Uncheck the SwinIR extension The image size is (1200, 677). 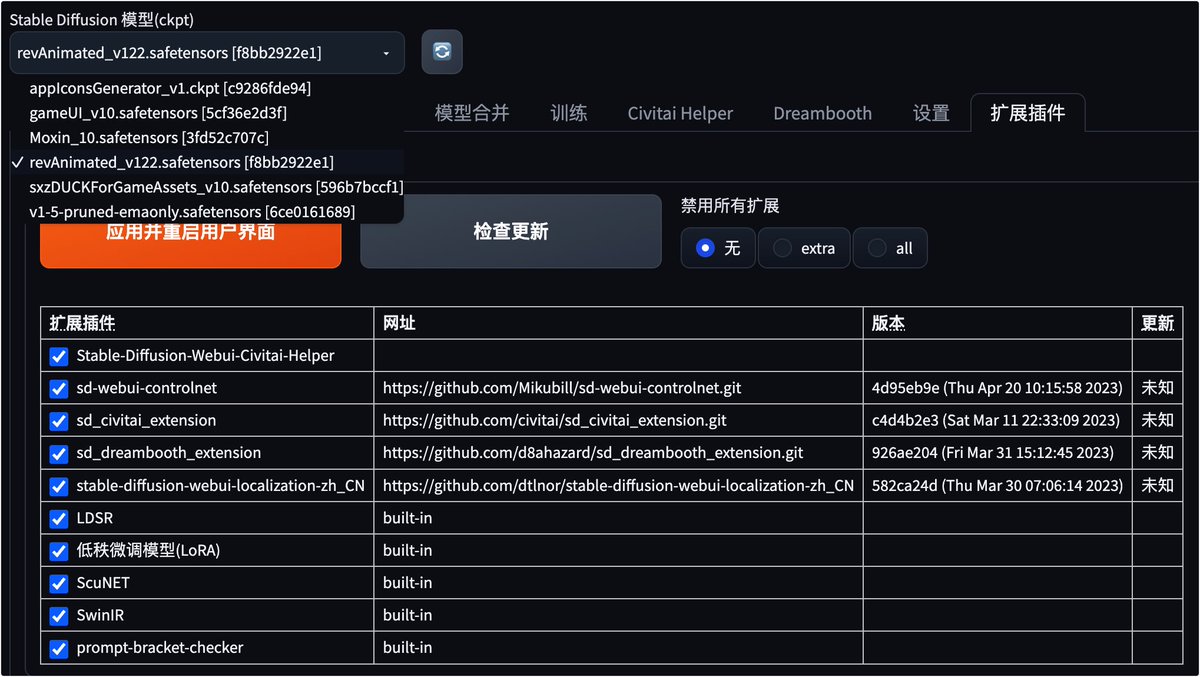[58, 615]
